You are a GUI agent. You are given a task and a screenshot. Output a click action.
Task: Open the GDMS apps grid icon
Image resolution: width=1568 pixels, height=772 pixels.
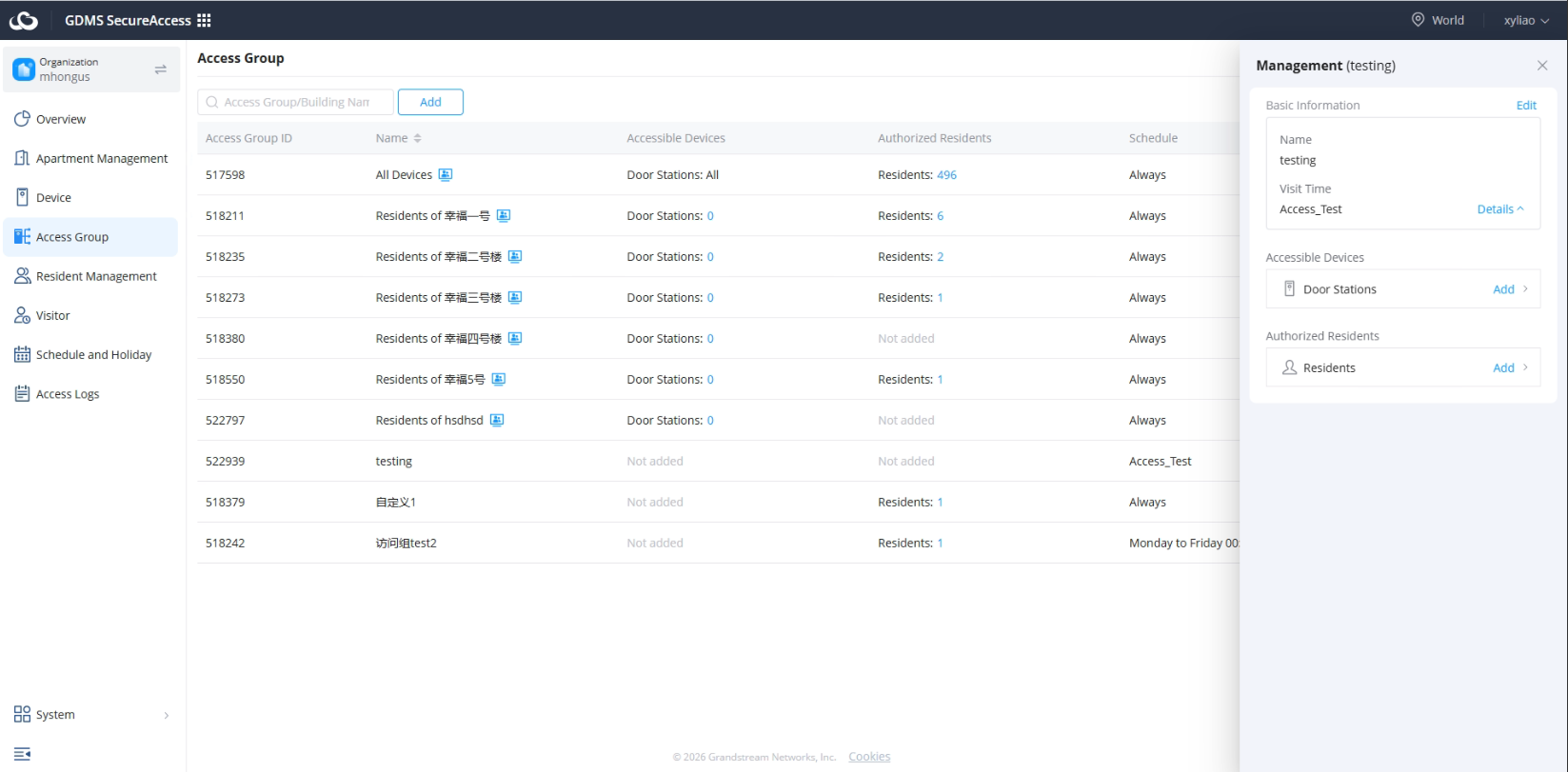click(x=204, y=20)
